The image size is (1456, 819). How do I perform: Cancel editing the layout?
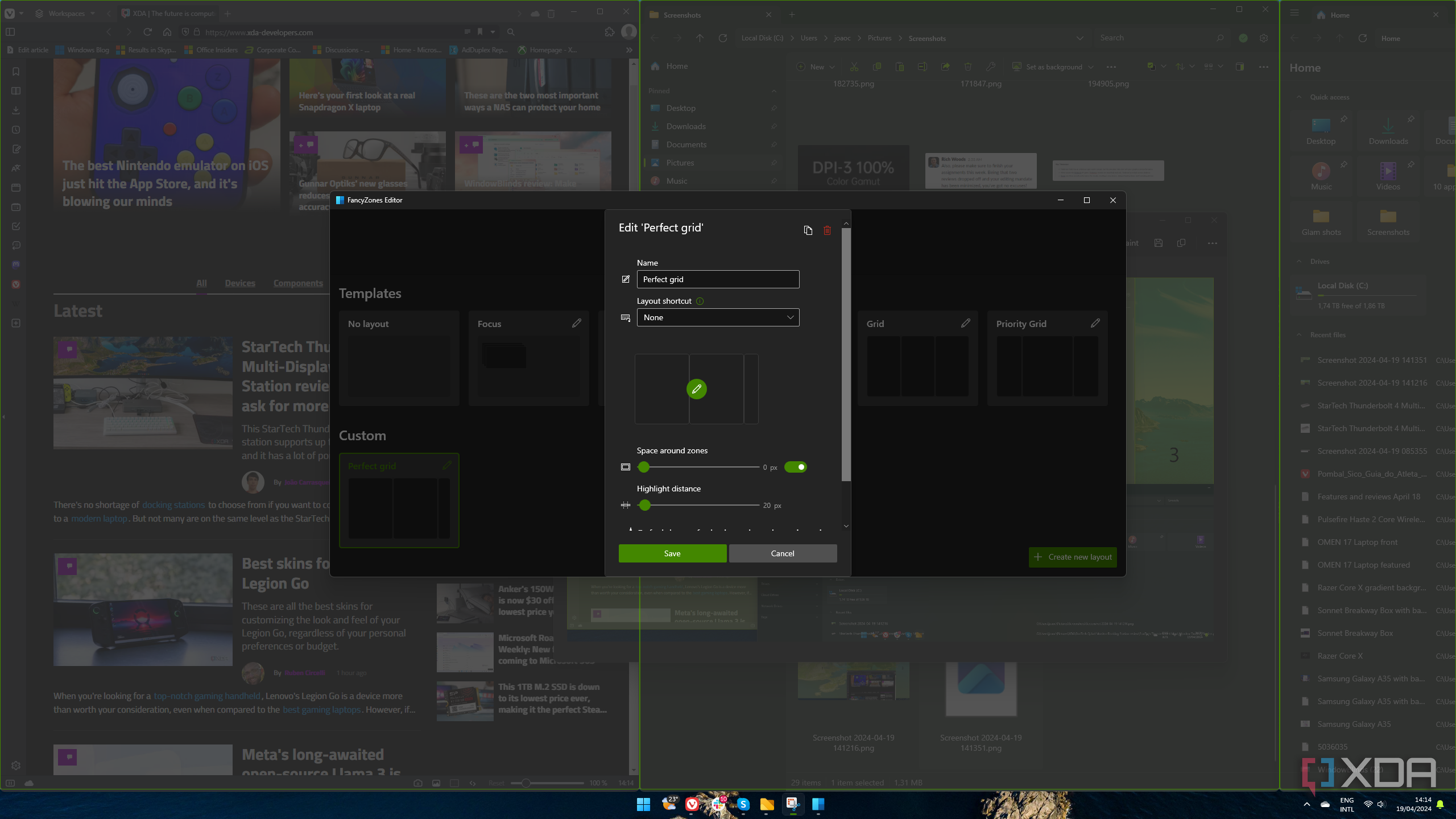(x=783, y=553)
